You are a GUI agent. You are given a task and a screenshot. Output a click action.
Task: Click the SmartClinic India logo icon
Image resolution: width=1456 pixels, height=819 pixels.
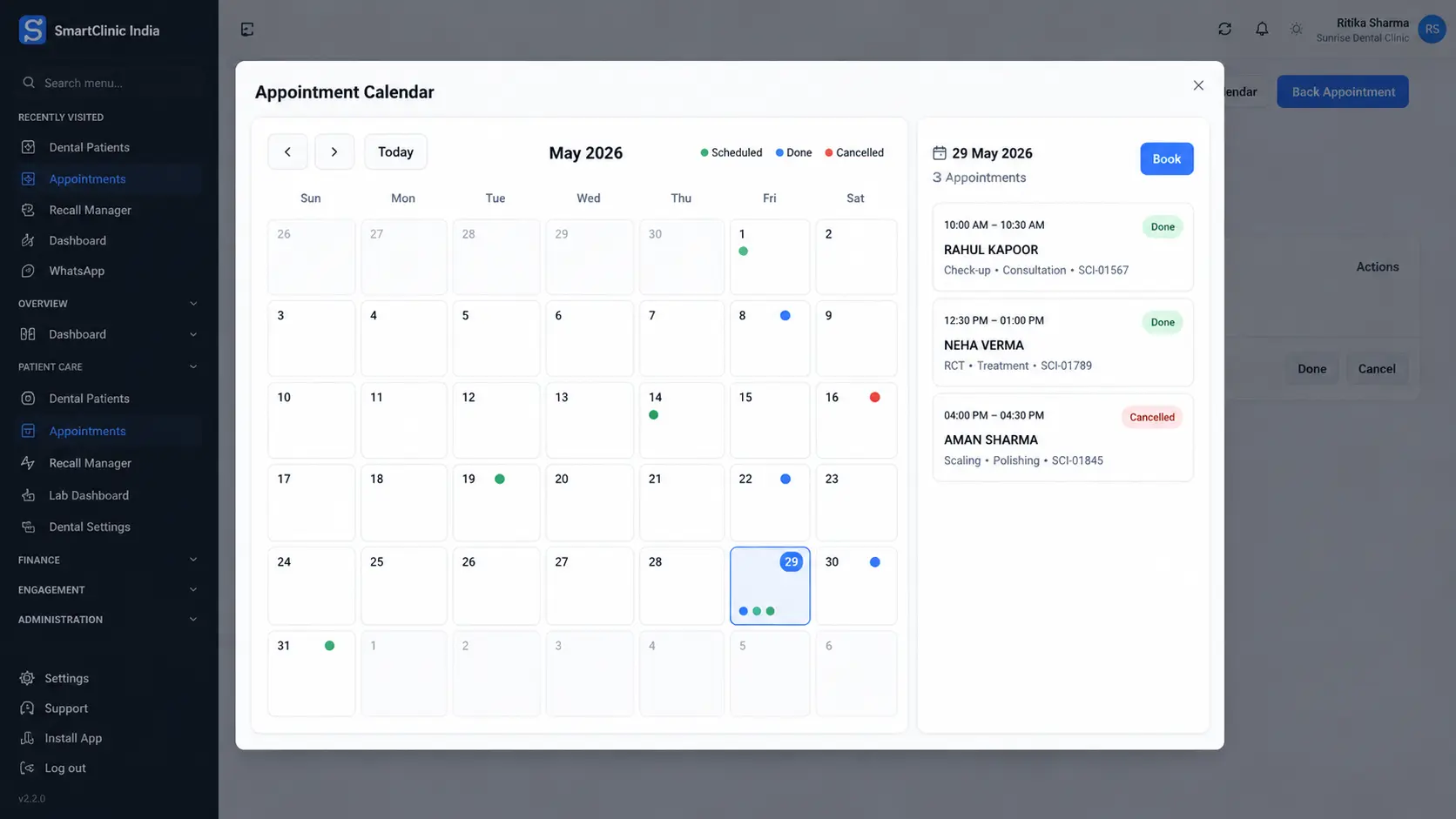click(32, 30)
